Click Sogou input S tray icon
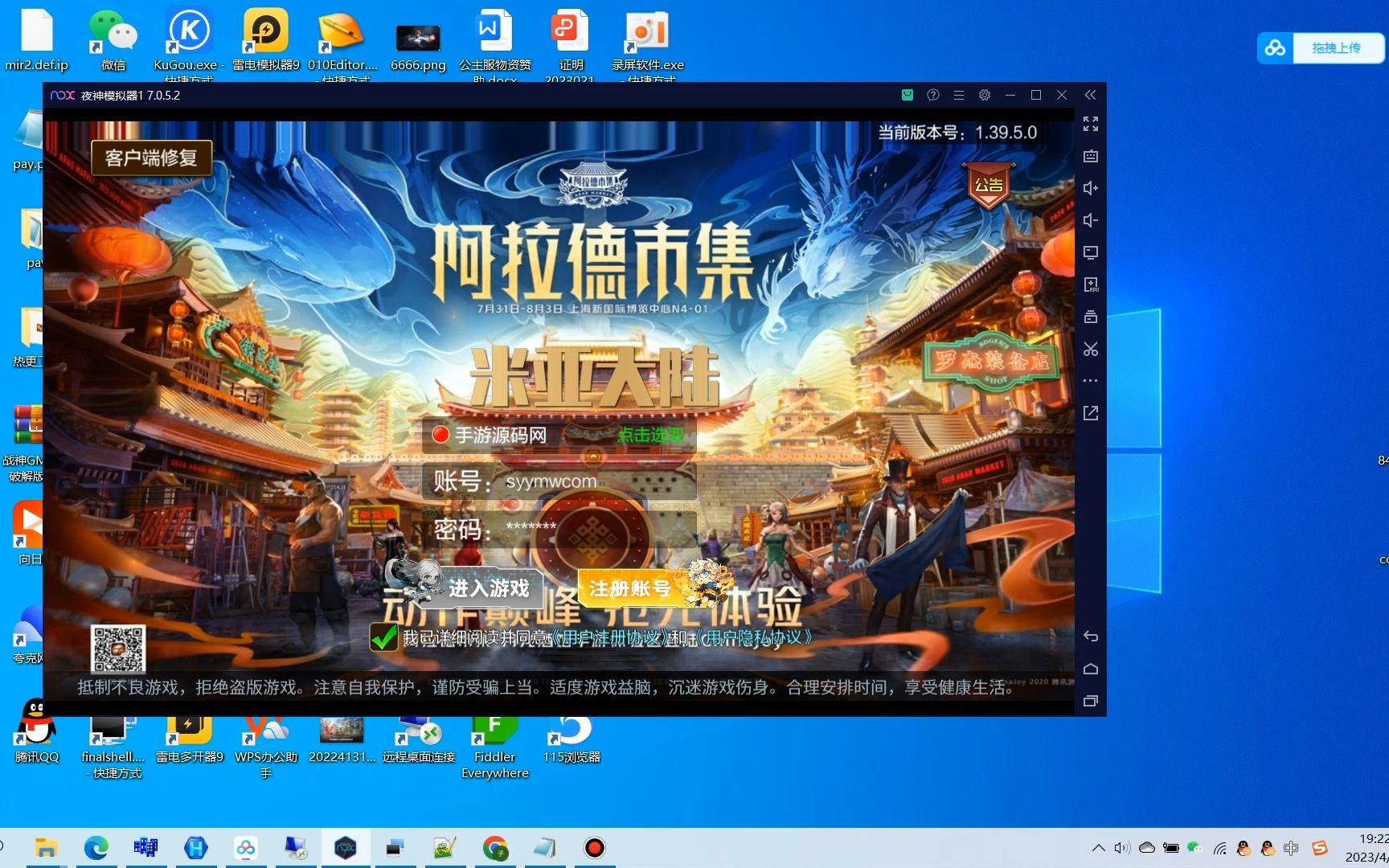The image size is (1389, 868). [1319, 848]
